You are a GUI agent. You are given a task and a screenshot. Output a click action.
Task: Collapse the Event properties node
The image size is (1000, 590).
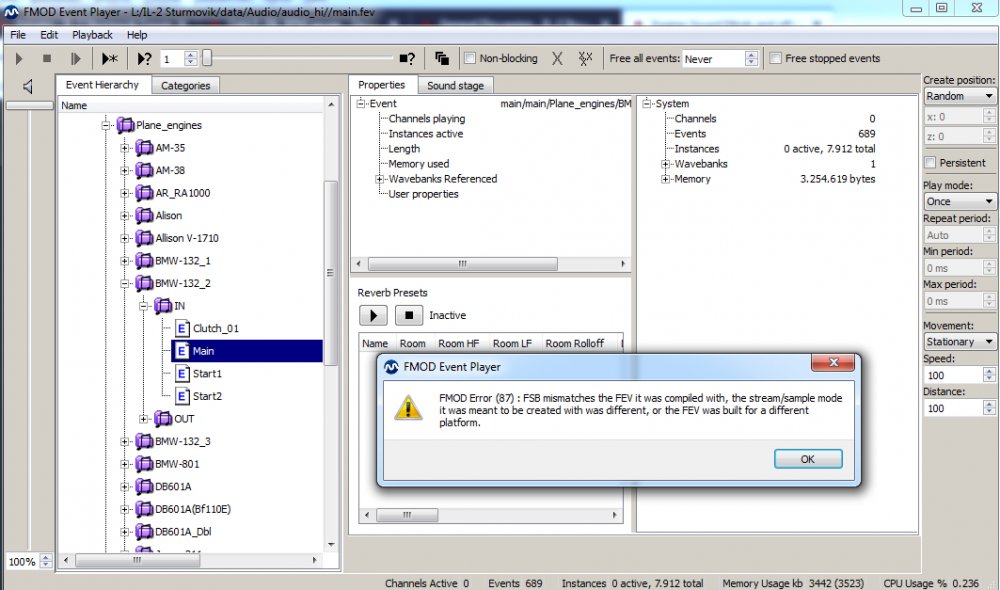point(361,103)
